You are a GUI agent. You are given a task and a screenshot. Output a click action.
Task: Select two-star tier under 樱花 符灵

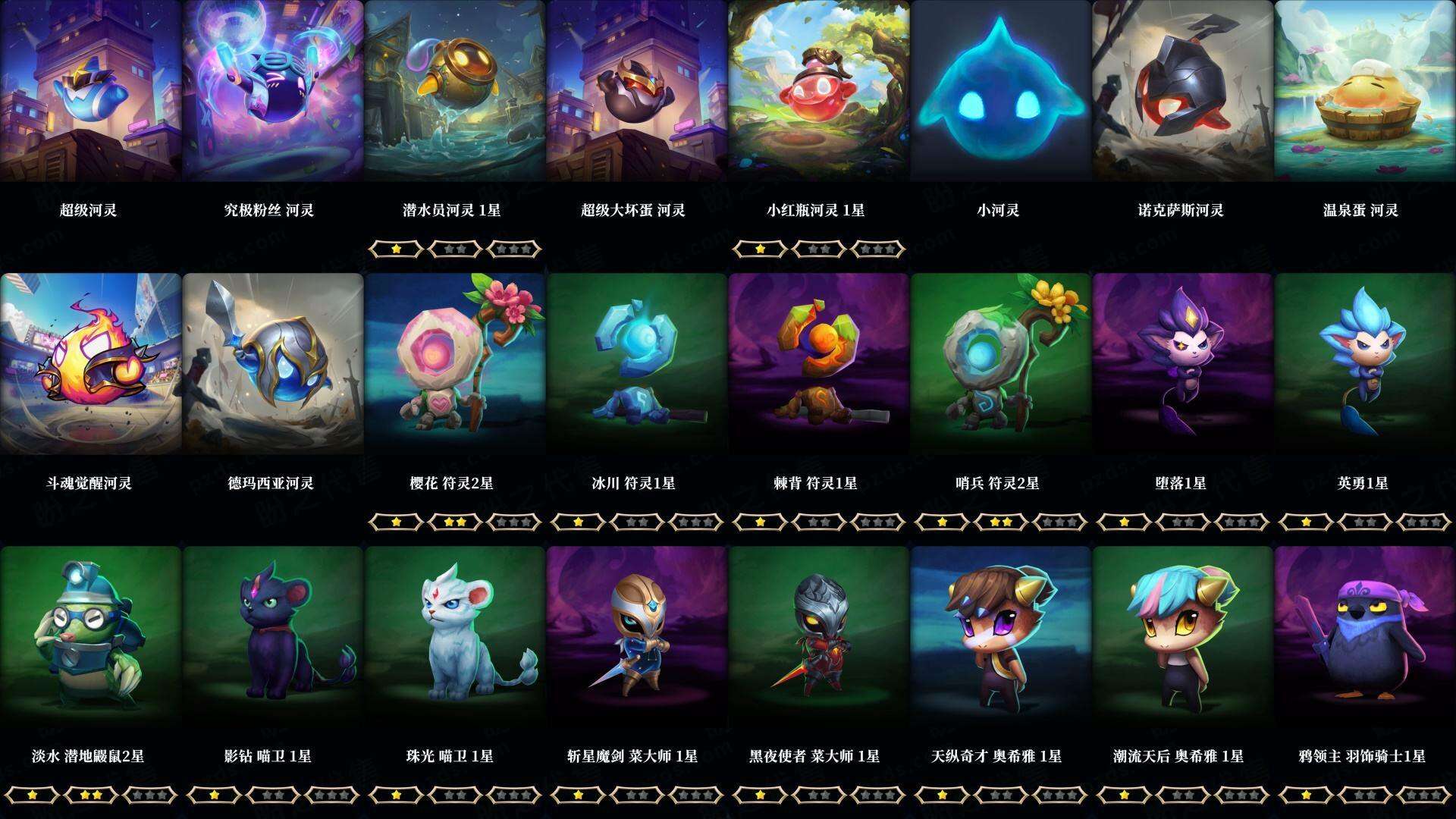pyautogui.click(x=455, y=522)
